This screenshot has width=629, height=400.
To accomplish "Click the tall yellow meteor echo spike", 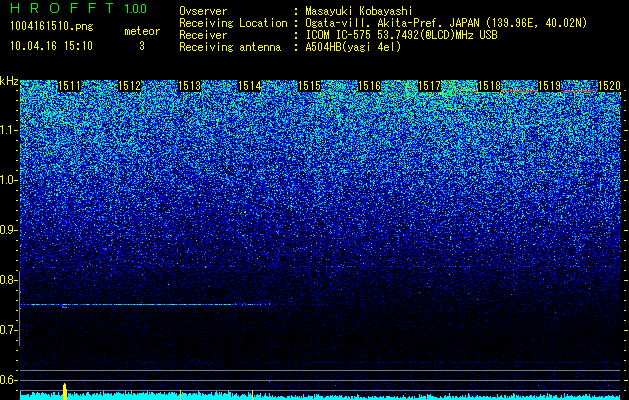I will pos(65,391).
